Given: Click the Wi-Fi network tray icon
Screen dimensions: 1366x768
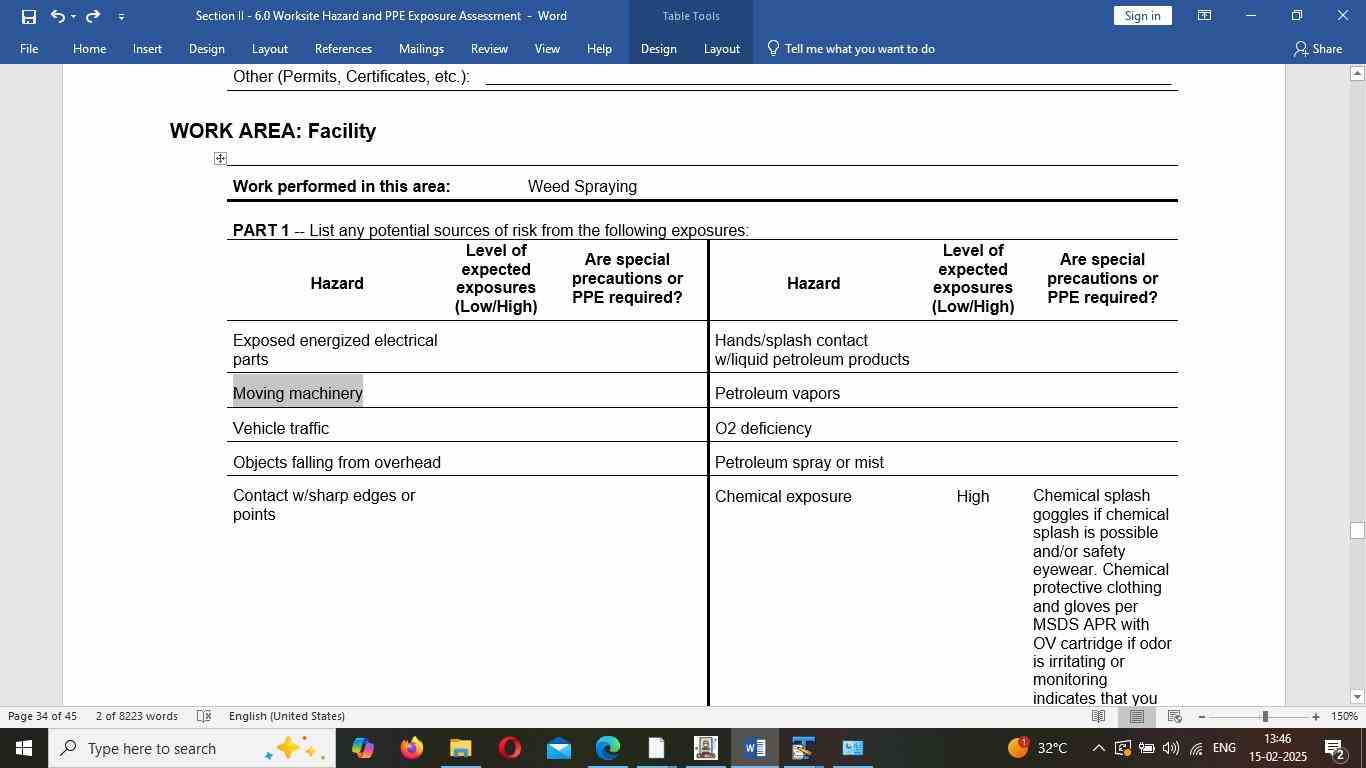Looking at the screenshot, I should (1196, 748).
